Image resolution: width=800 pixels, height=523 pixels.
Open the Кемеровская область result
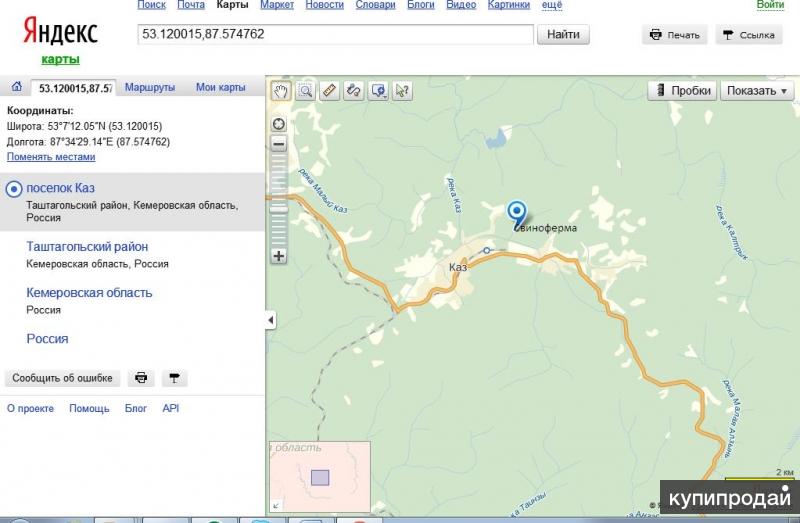[x=89, y=293]
